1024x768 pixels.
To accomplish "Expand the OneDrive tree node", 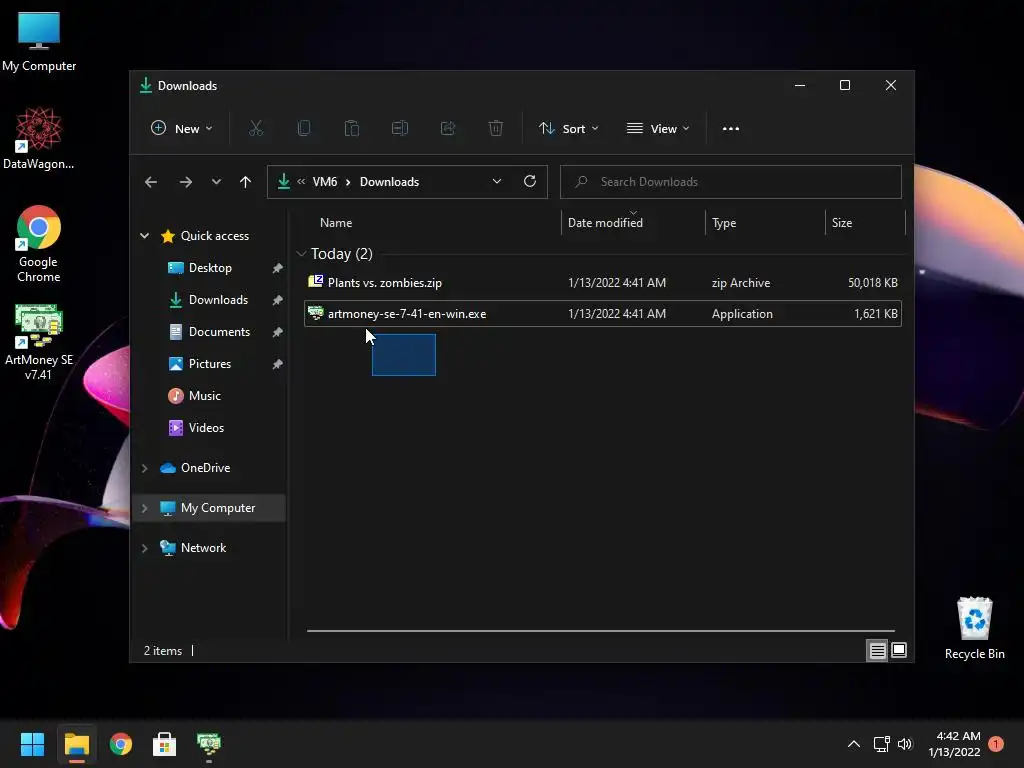I will (x=144, y=468).
